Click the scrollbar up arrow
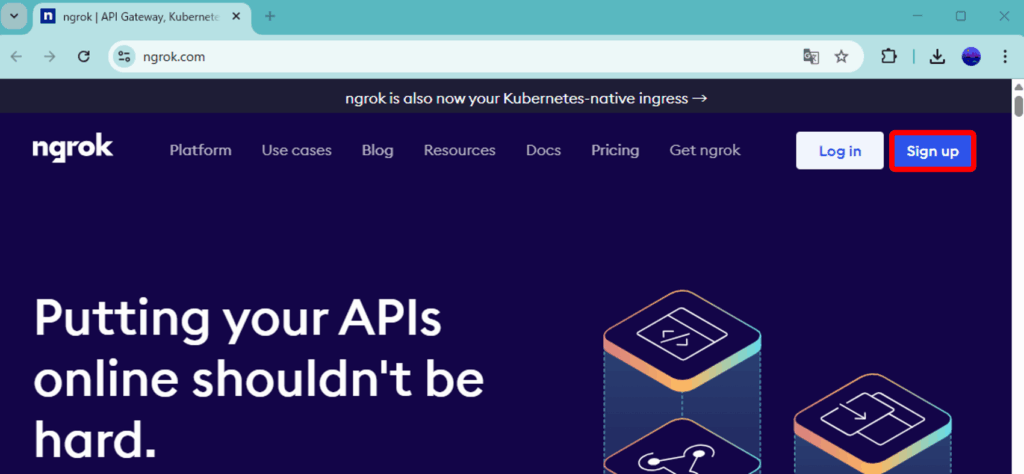Image resolution: width=1024 pixels, height=474 pixels. tap(1018, 86)
